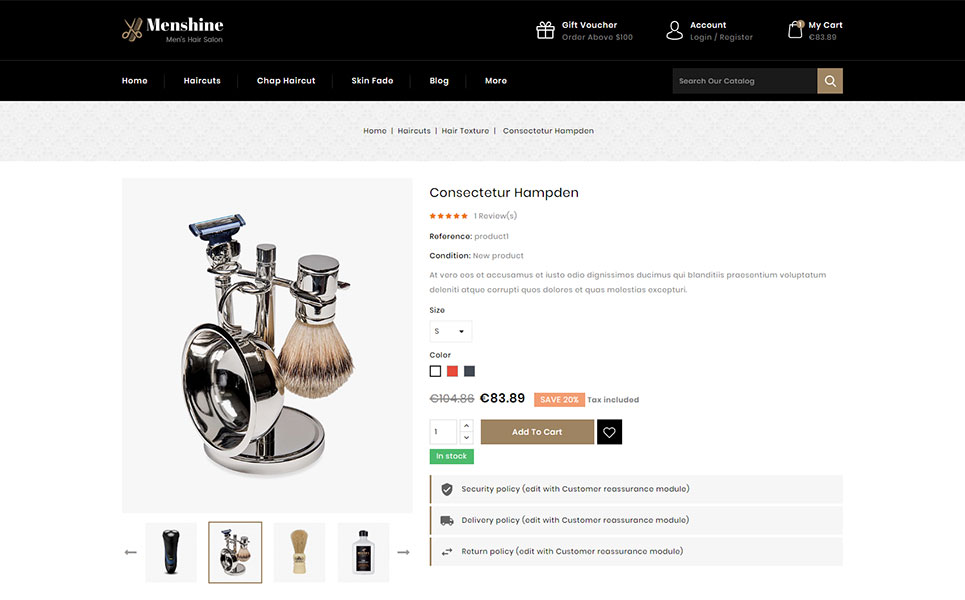Open the More navigation menu
The height and width of the screenshot is (600, 965).
(x=496, y=81)
